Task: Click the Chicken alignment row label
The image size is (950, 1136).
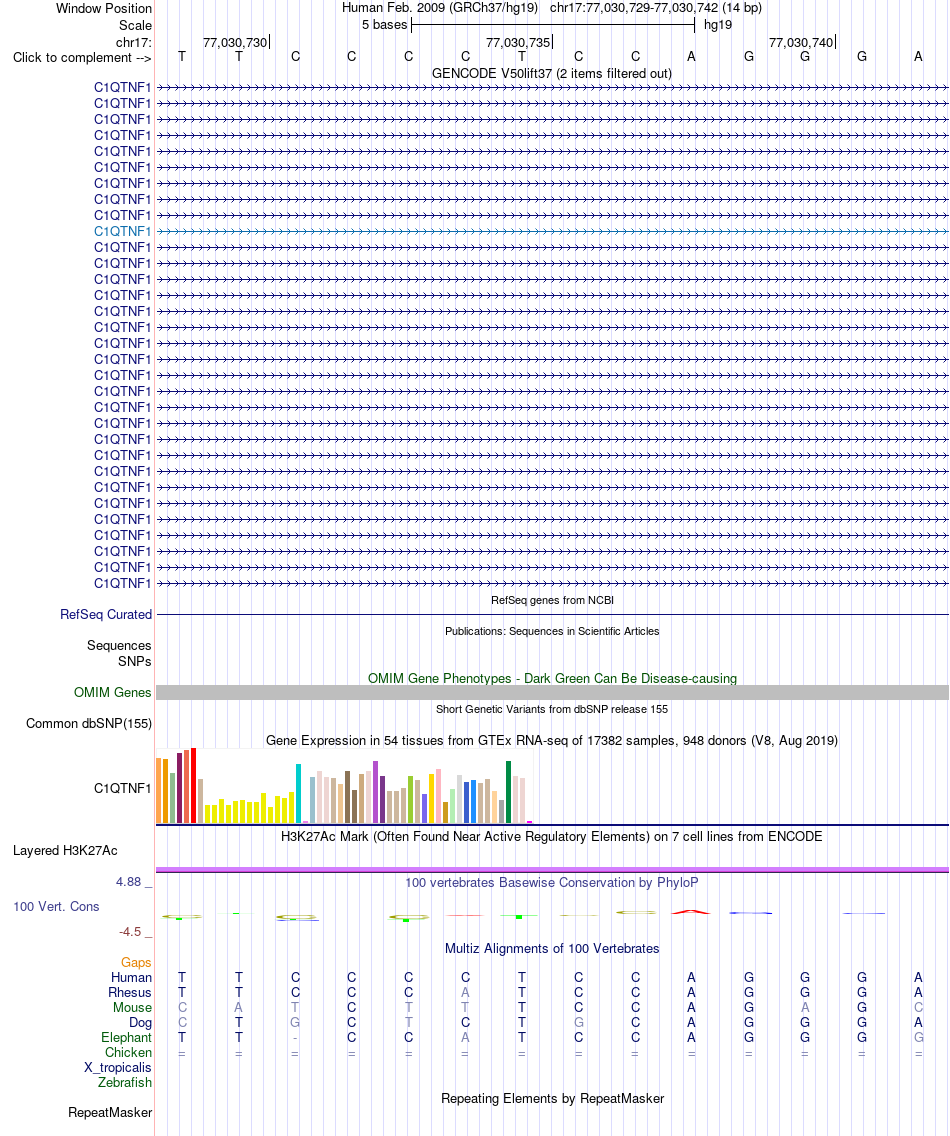Action: click(128, 1053)
